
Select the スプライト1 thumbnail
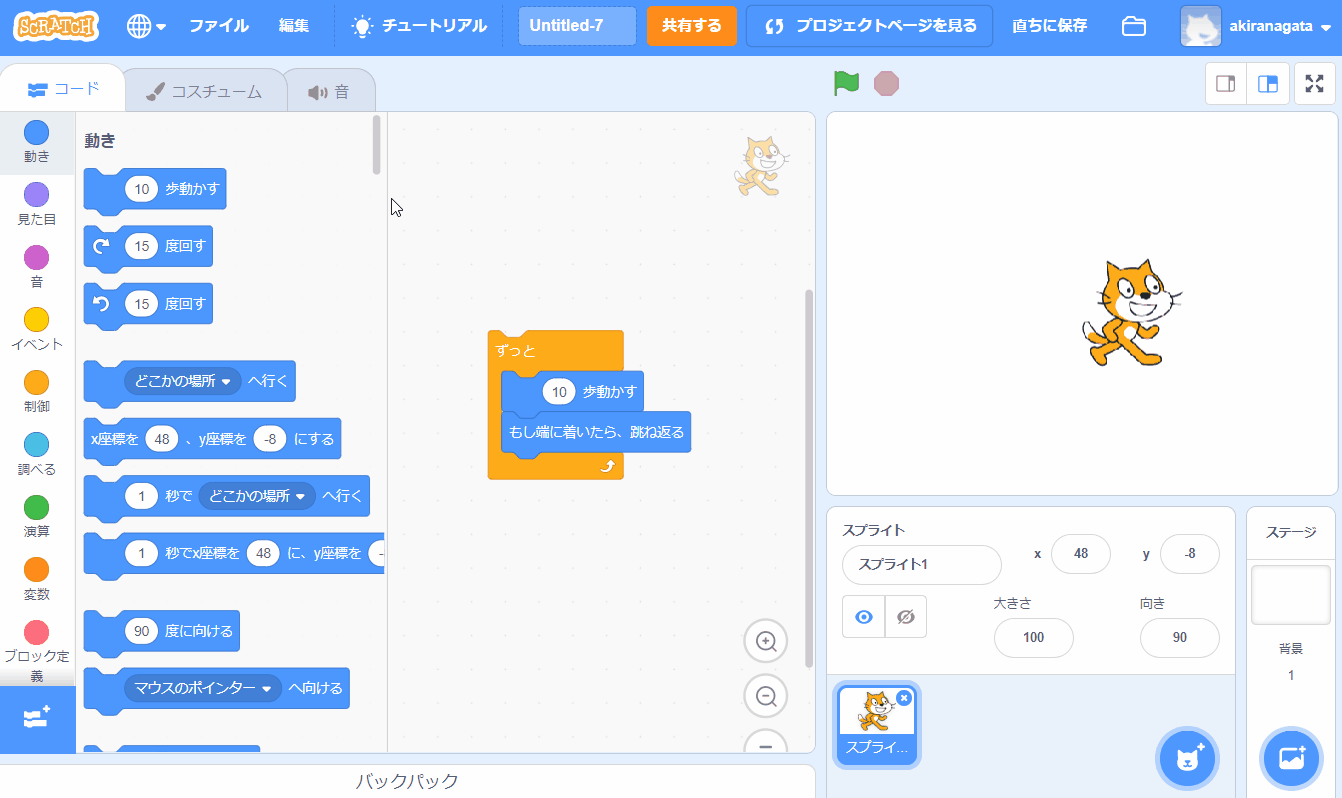pyautogui.click(x=877, y=724)
